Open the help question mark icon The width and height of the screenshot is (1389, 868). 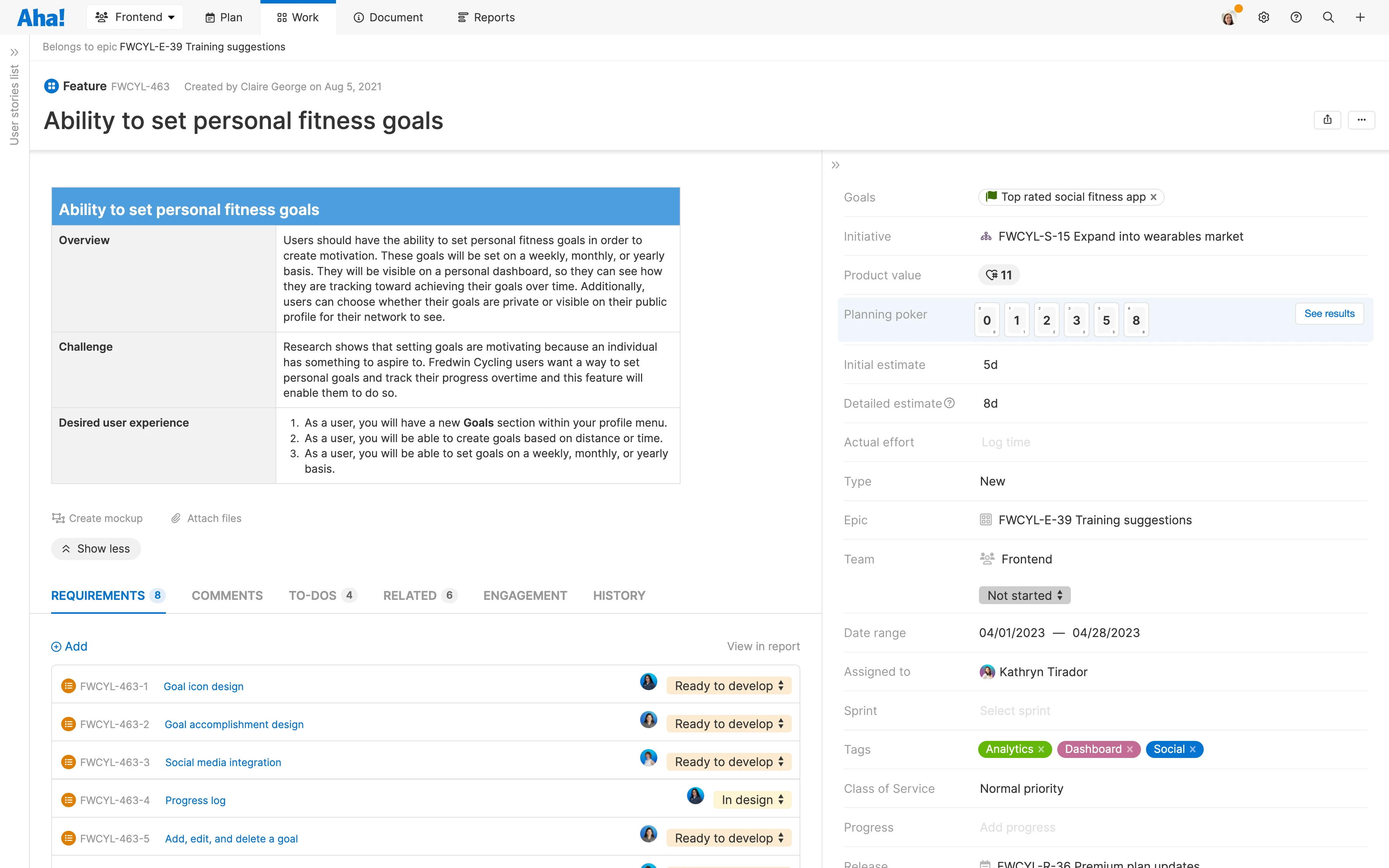tap(1296, 17)
